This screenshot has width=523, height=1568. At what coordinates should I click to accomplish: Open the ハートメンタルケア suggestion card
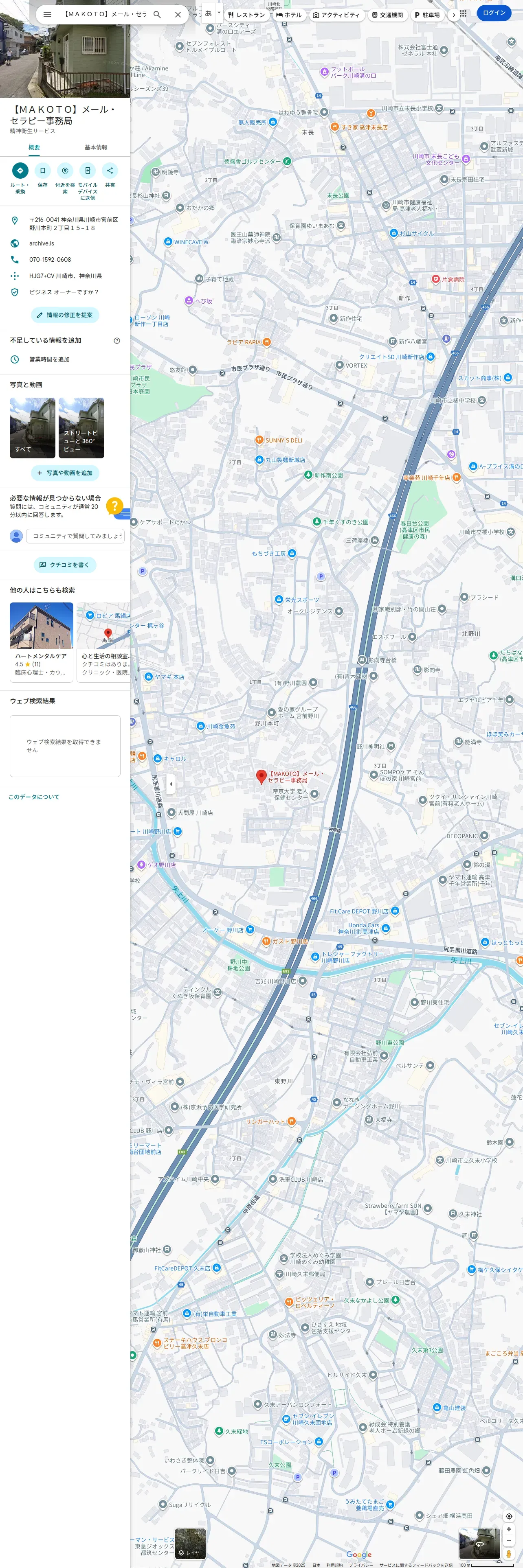coord(42,642)
